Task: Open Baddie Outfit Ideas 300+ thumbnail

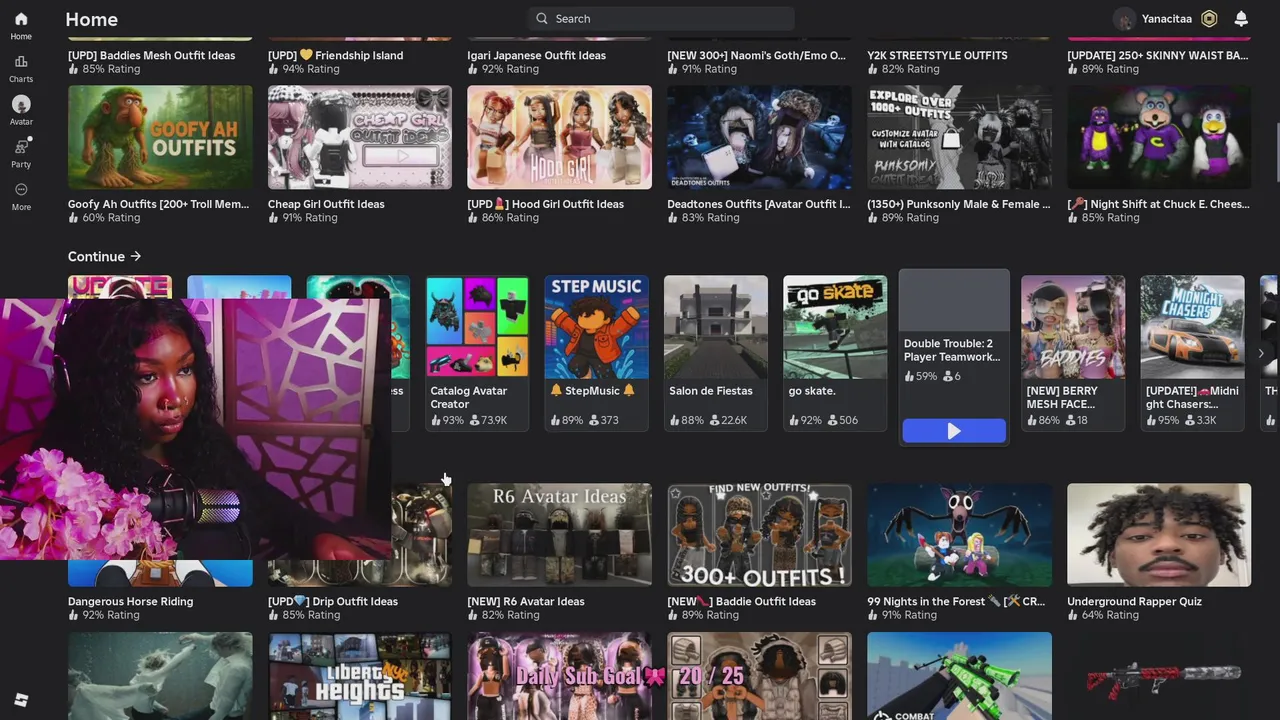Action: (759, 535)
